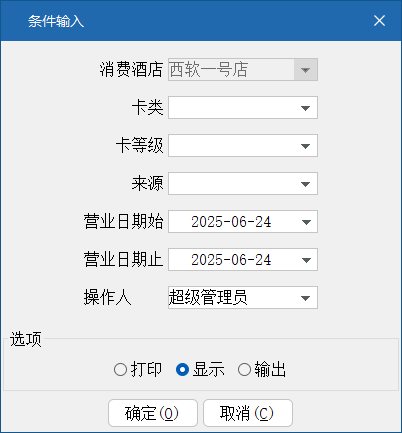The width and height of the screenshot is (402, 433).
Task: Open the 营业日期止 date picker arrow
Action: pyautogui.click(x=305, y=260)
